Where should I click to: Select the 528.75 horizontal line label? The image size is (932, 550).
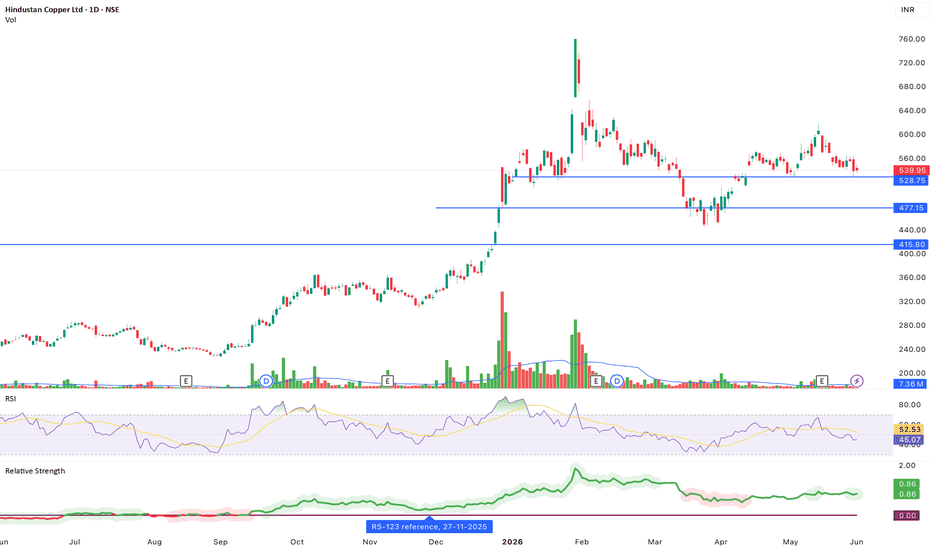[912, 181]
